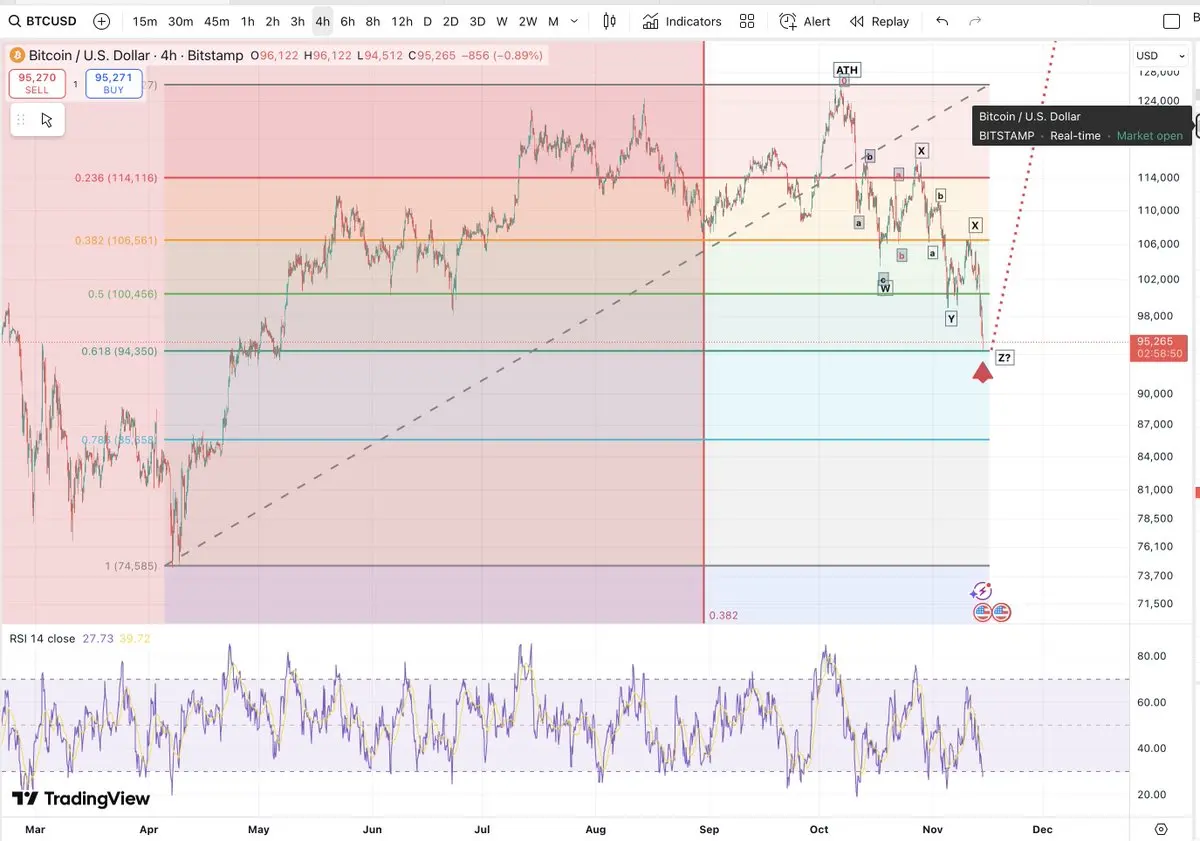Start bar Replay mode

click(880, 21)
